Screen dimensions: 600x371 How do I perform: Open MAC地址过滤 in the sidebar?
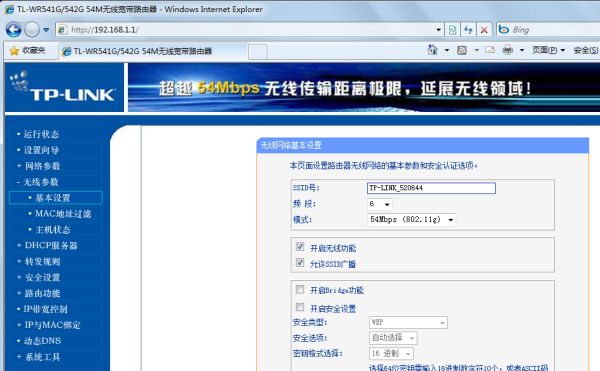click(x=63, y=214)
